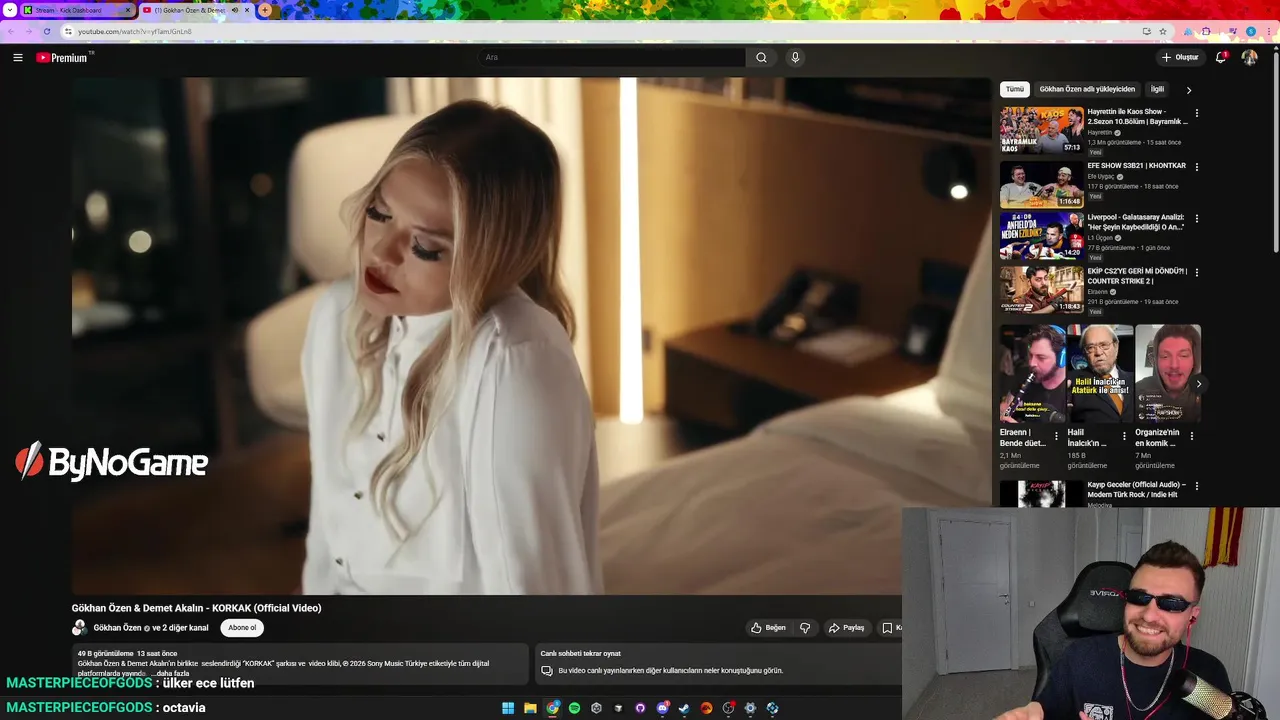Screen dimensions: 1280x720
Task: Share the video via Paylaş
Action: tap(846, 628)
